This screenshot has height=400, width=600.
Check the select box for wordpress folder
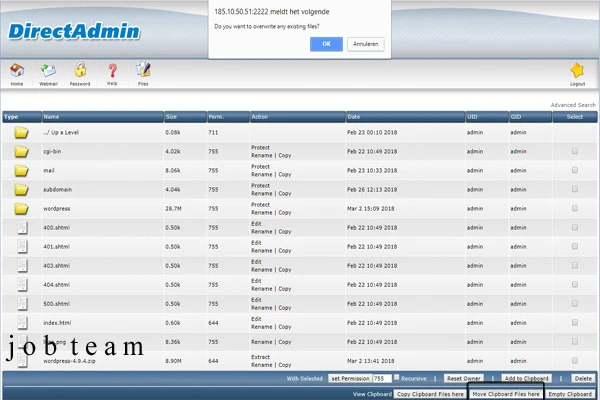click(x=574, y=209)
